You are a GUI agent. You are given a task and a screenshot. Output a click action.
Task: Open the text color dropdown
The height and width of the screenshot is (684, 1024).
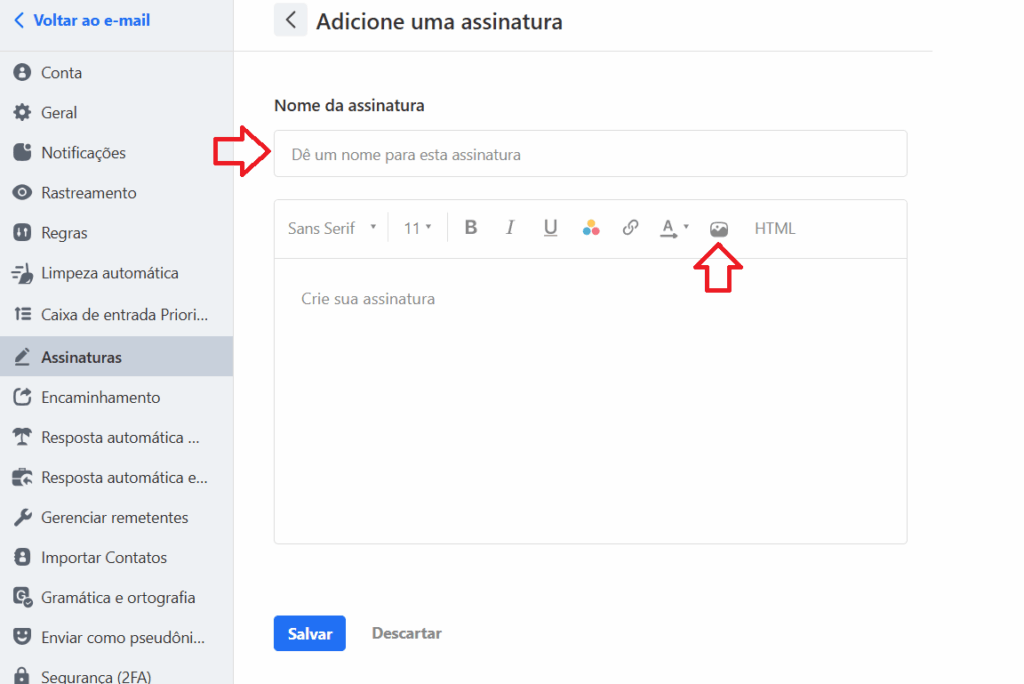click(x=674, y=228)
